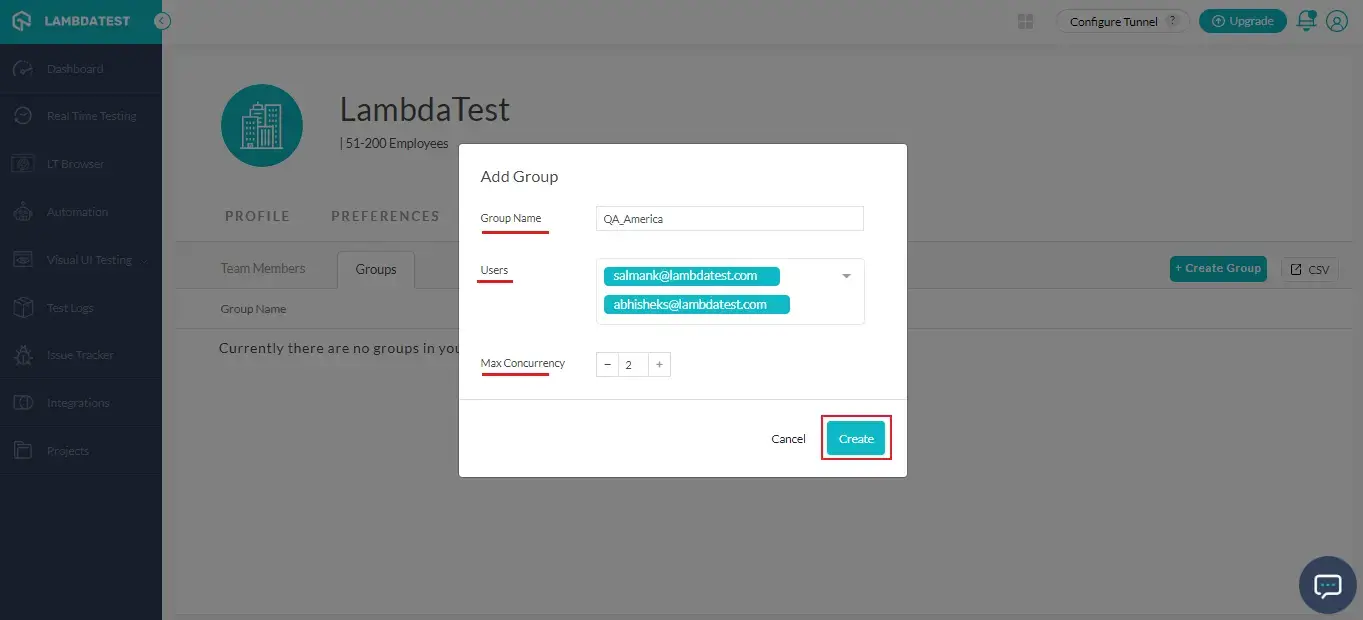
Task: Click the Create button in dialog
Action: point(856,438)
